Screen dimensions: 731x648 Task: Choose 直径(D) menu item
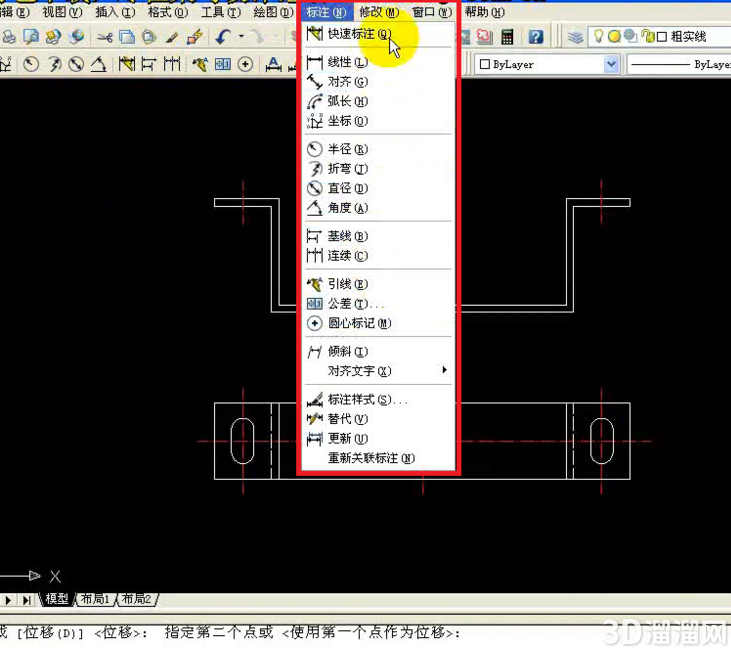378,188
